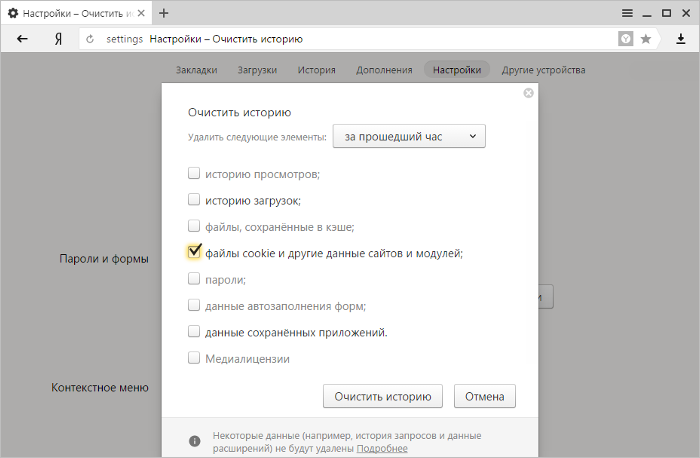Bookmark page with the star icon
This screenshot has height=458, width=700.
(646, 39)
